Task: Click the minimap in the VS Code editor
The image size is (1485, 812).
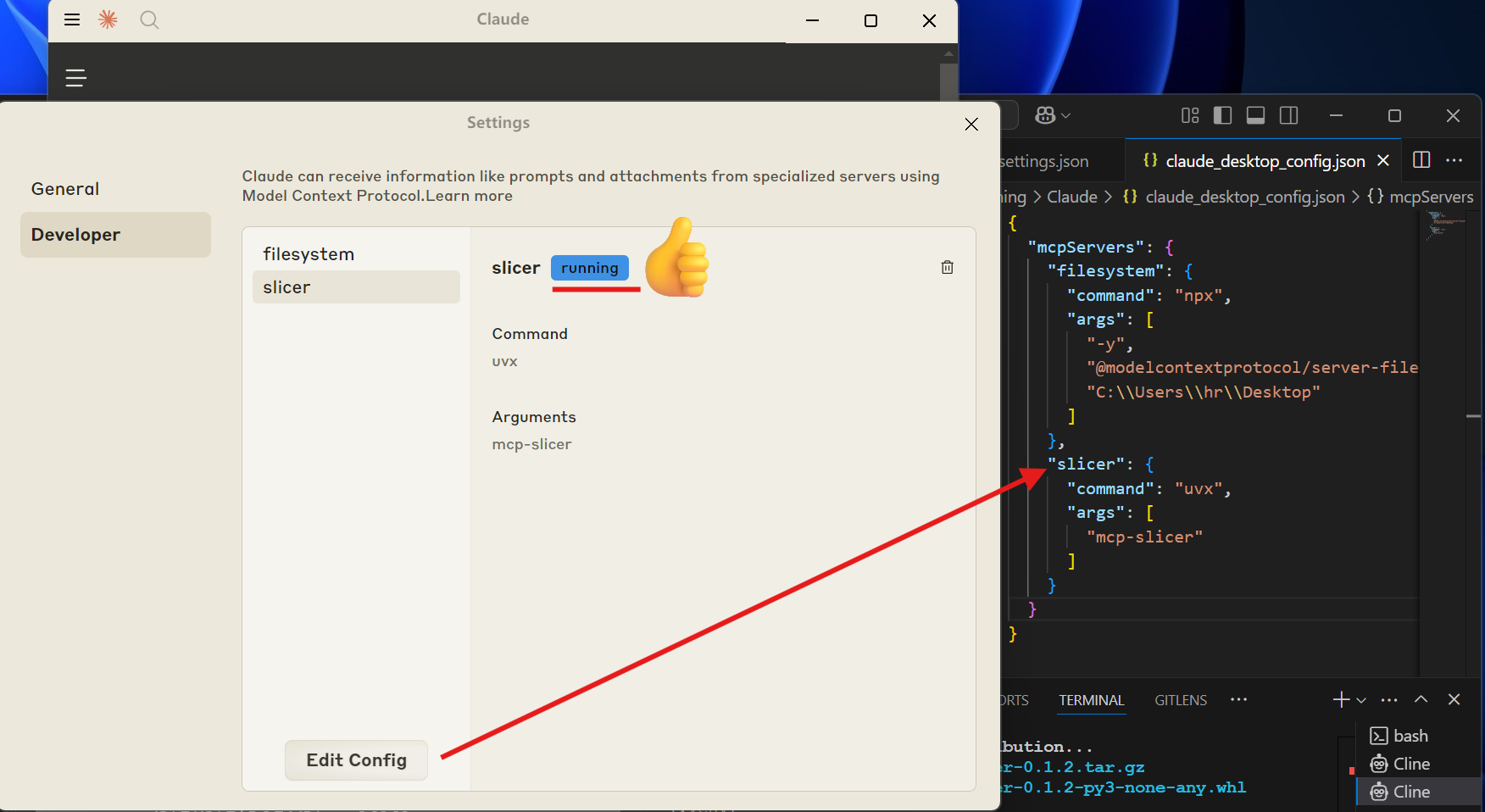Action: pos(1446,224)
